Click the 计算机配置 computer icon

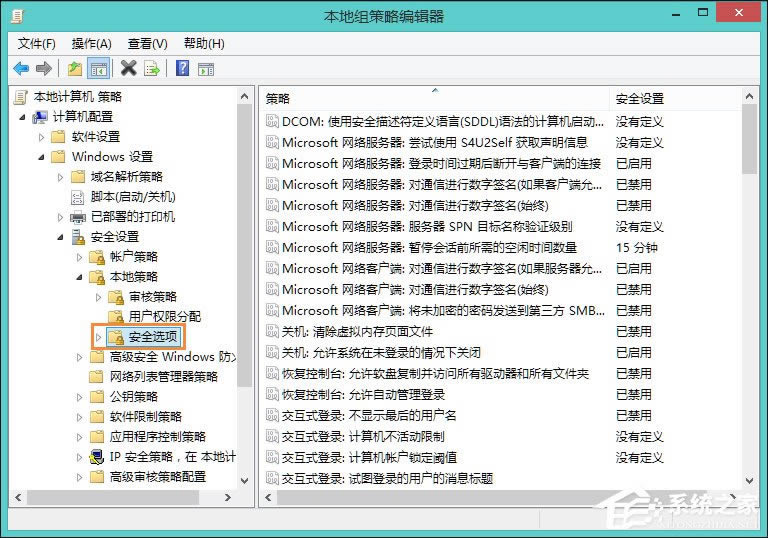40,117
